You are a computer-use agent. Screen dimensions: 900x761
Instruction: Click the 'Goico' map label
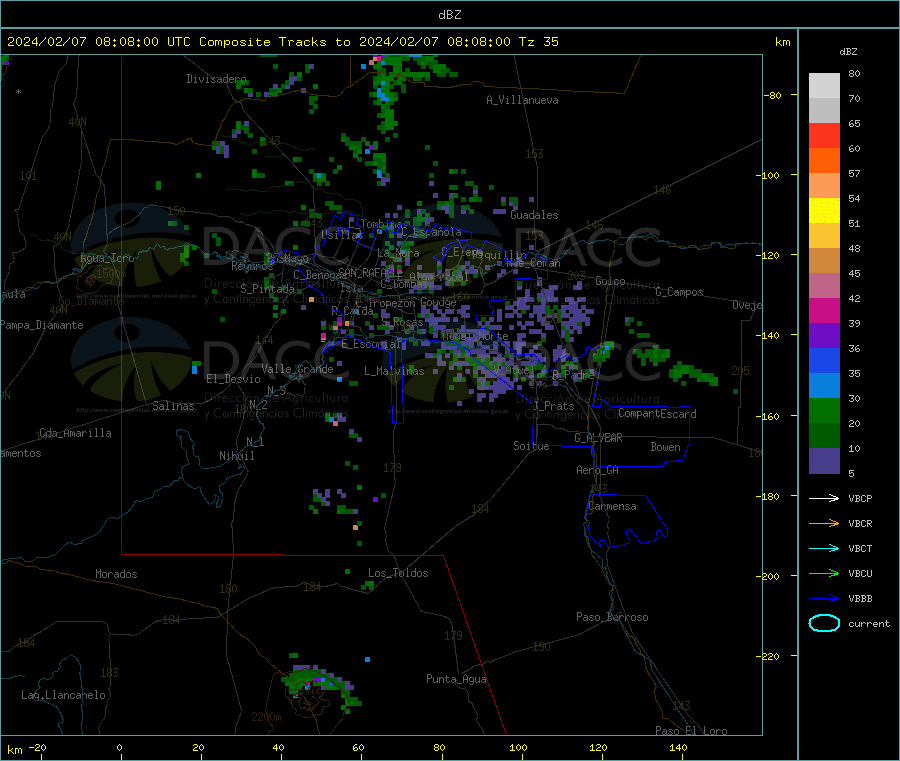tap(610, 281)
